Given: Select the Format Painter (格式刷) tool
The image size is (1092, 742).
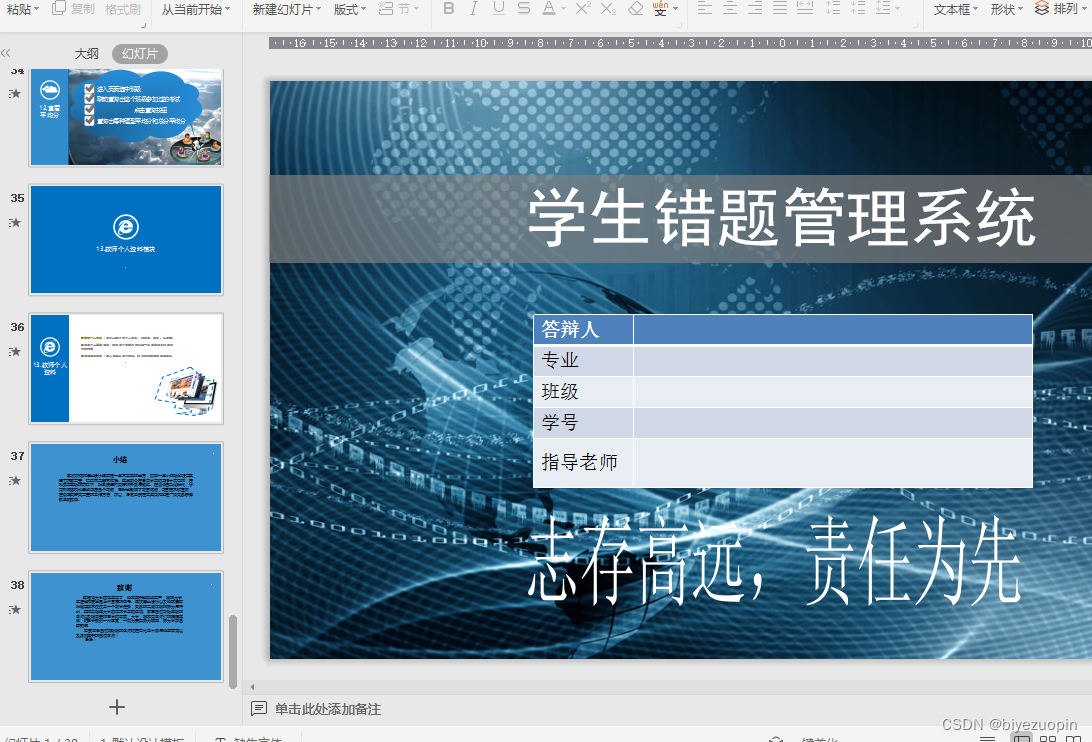Looking at the screenshot, I should [122, 10].
